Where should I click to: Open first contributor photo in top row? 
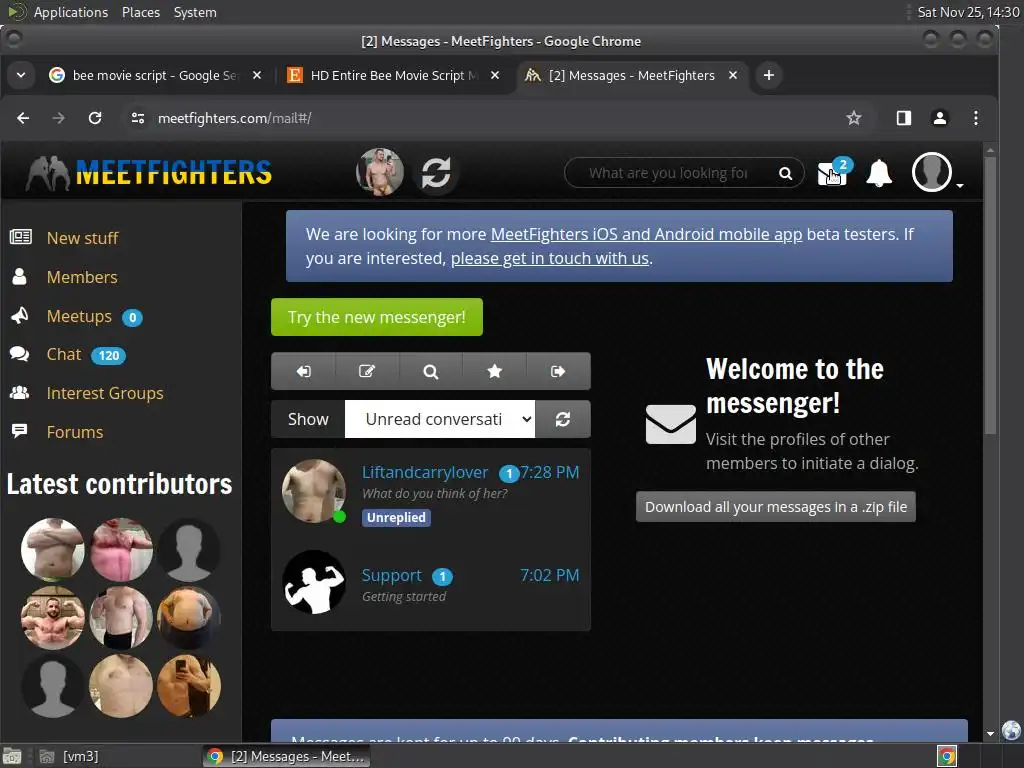click(53, 549)
